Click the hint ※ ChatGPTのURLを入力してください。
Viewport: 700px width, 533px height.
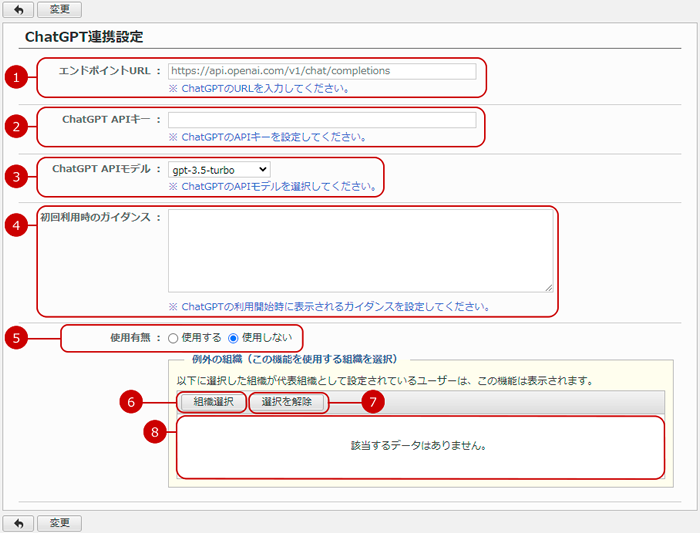coord(259,88)
